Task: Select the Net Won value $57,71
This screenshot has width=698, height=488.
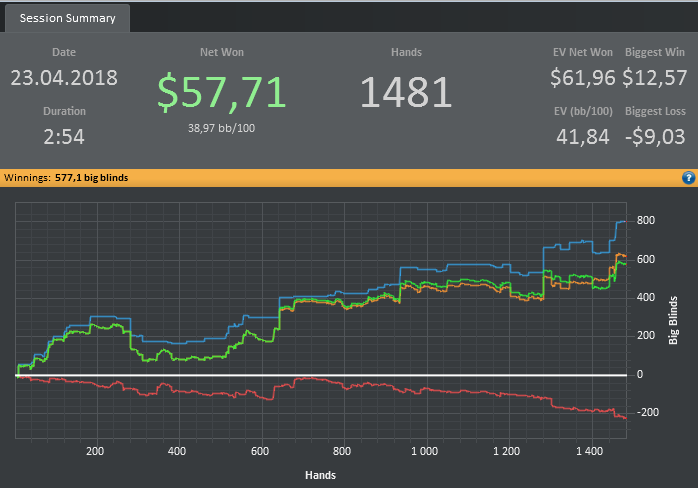Action: pyautogui.click(x=221, y=93)
